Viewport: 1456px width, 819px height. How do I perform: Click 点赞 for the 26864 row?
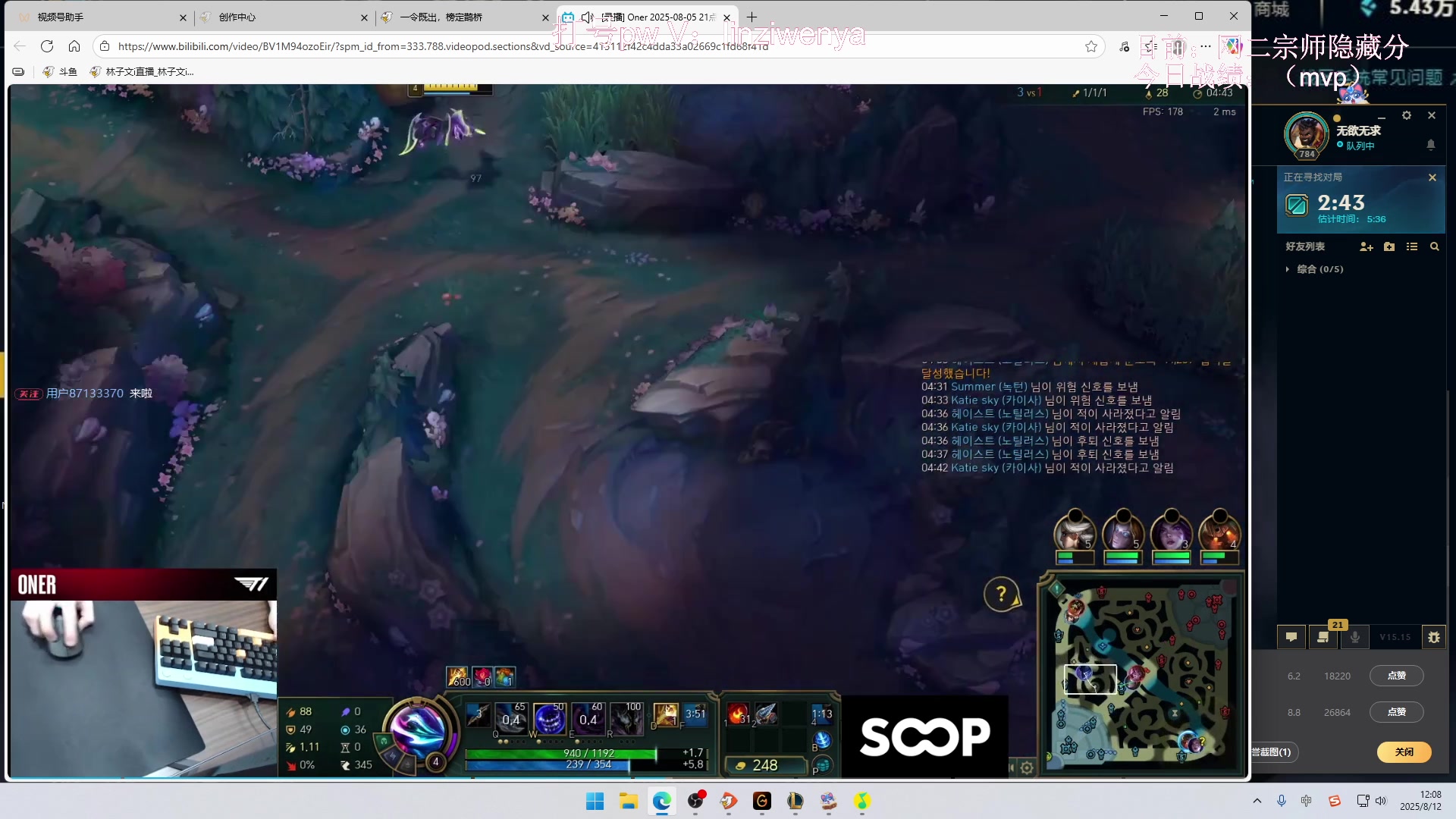click(1396, 712)
